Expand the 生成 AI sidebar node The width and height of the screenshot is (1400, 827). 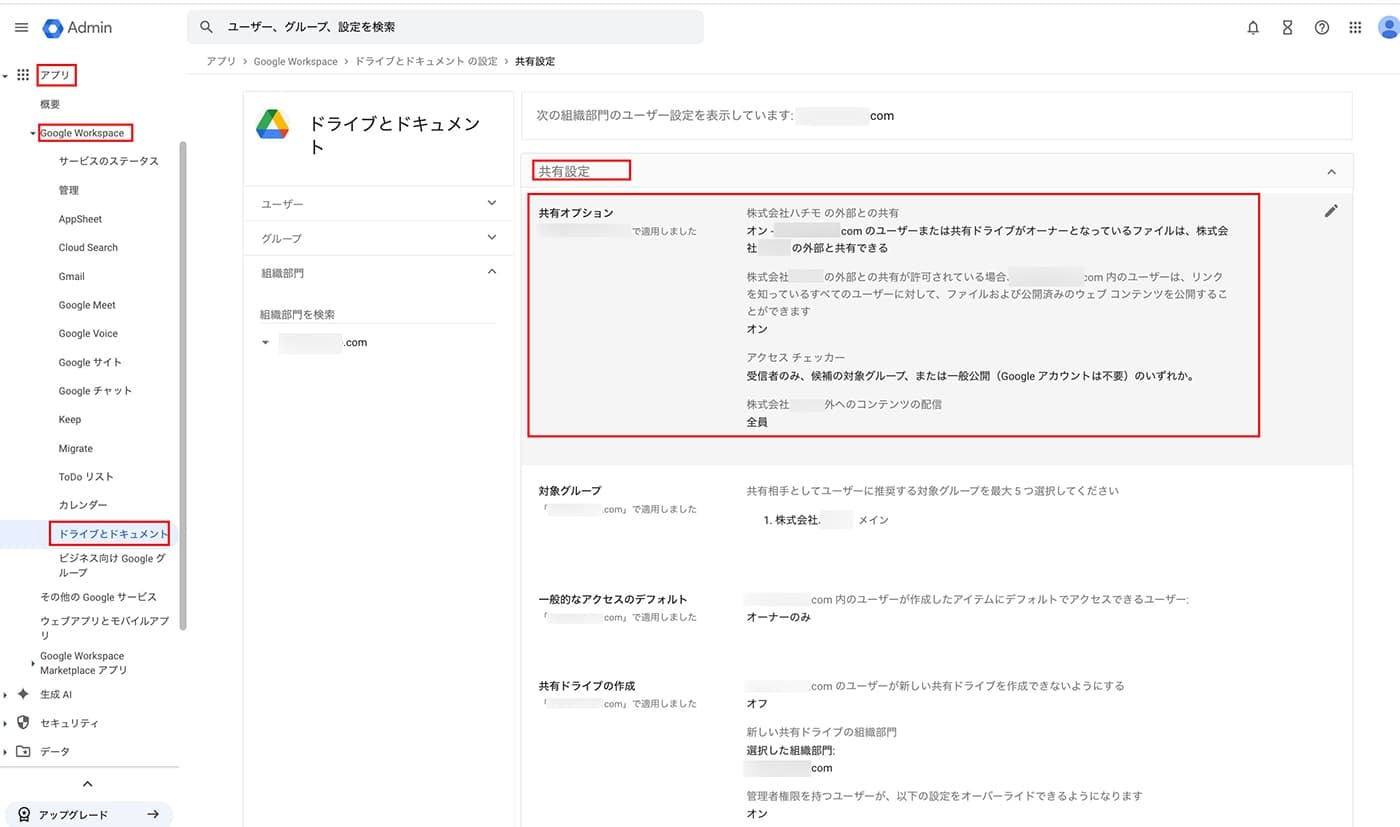pyautogui.click(x=5, y=694)
